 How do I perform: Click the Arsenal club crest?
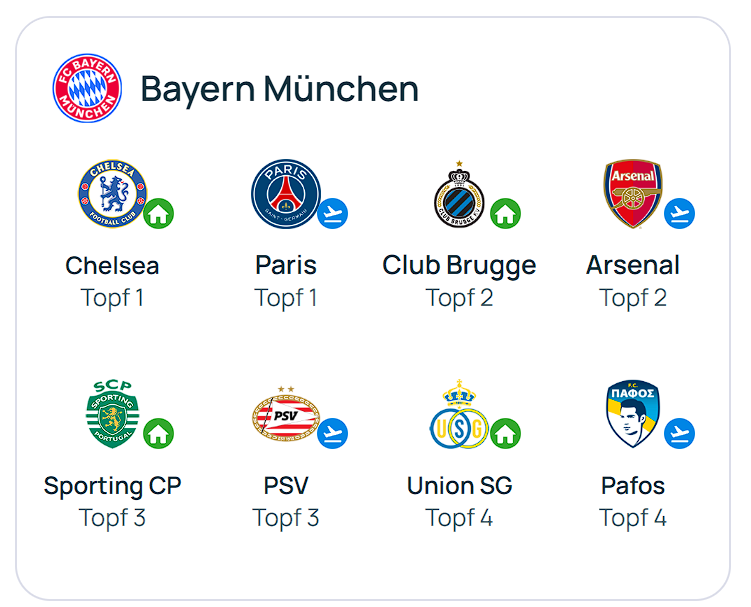coord(633,193)
